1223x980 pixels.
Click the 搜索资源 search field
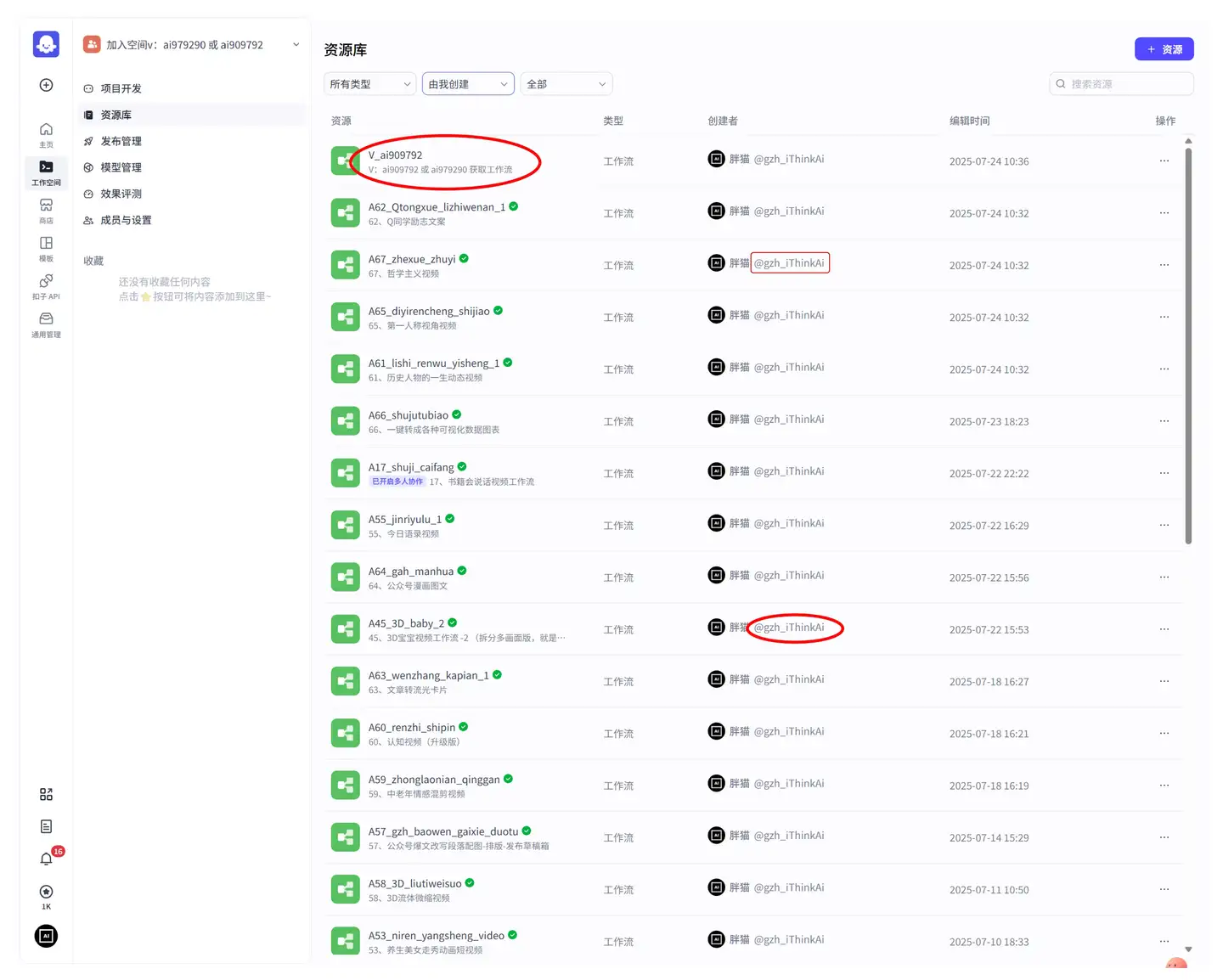point(1120,83)
